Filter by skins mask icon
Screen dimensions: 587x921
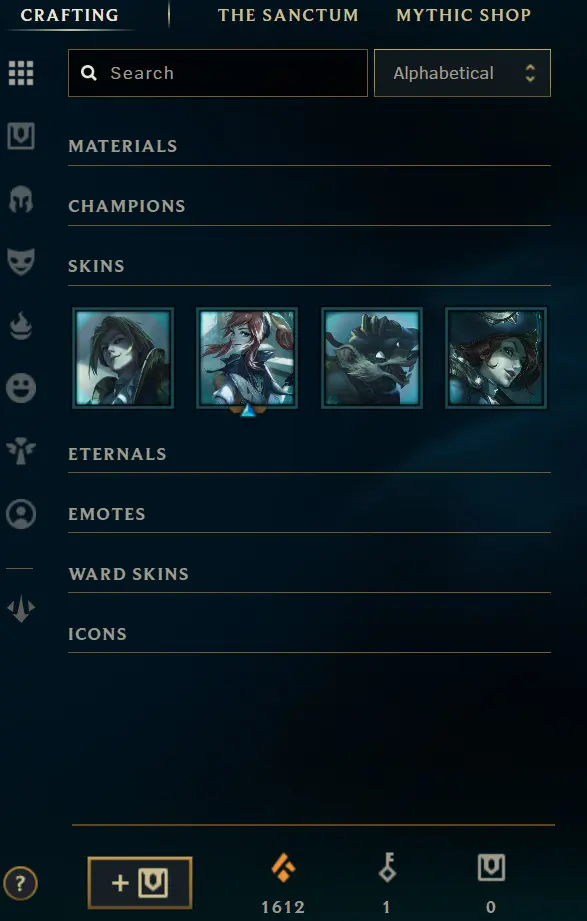21,262
